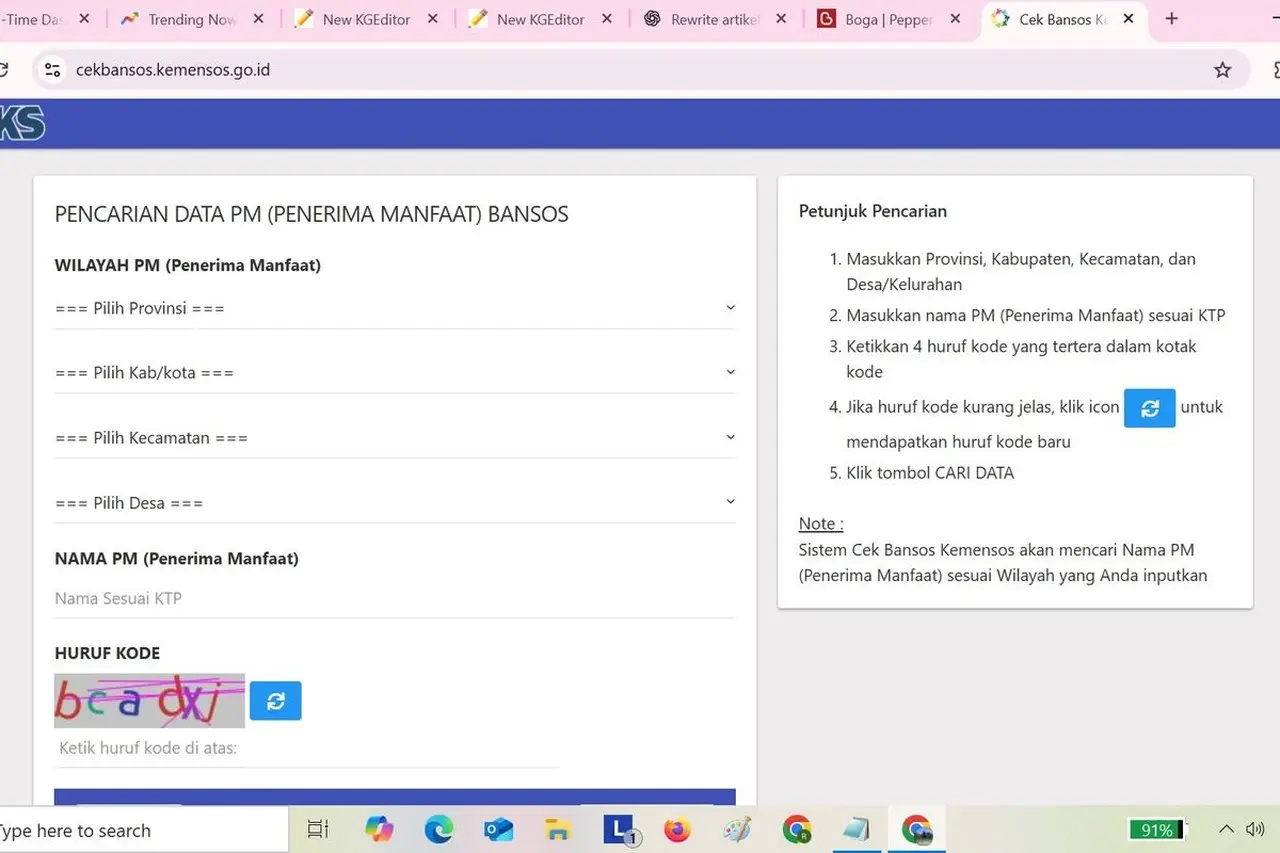Launch Firefox from the taskbar

(x=677, y=829)
